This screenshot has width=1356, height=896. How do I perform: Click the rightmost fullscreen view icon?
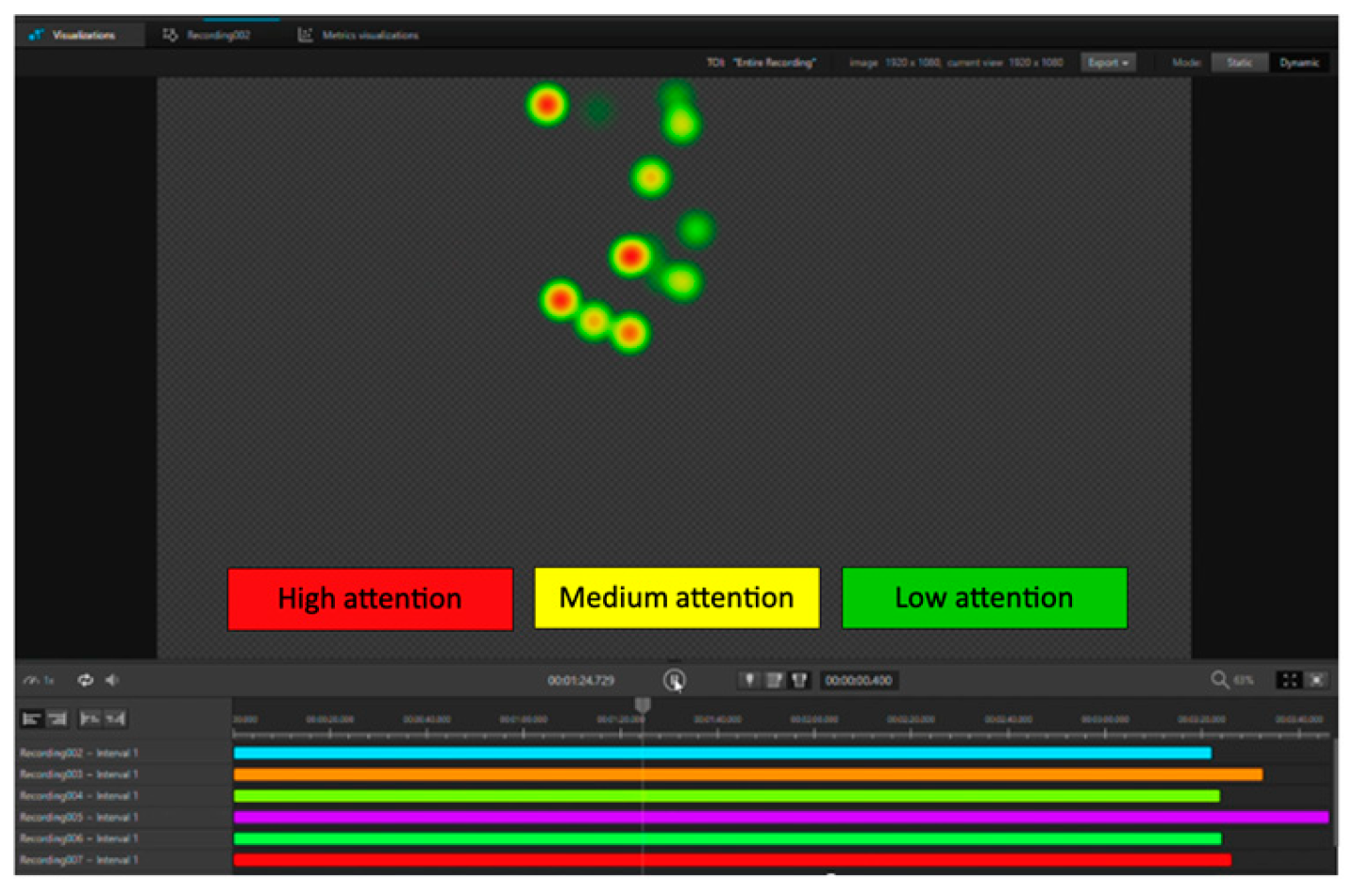1316,679
